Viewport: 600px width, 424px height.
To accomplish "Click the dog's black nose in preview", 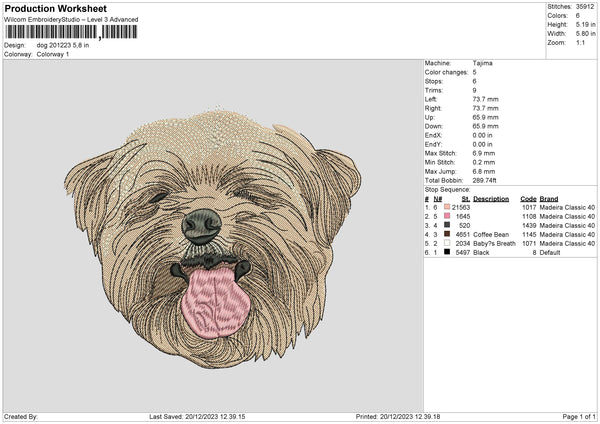I will (203, 228).
